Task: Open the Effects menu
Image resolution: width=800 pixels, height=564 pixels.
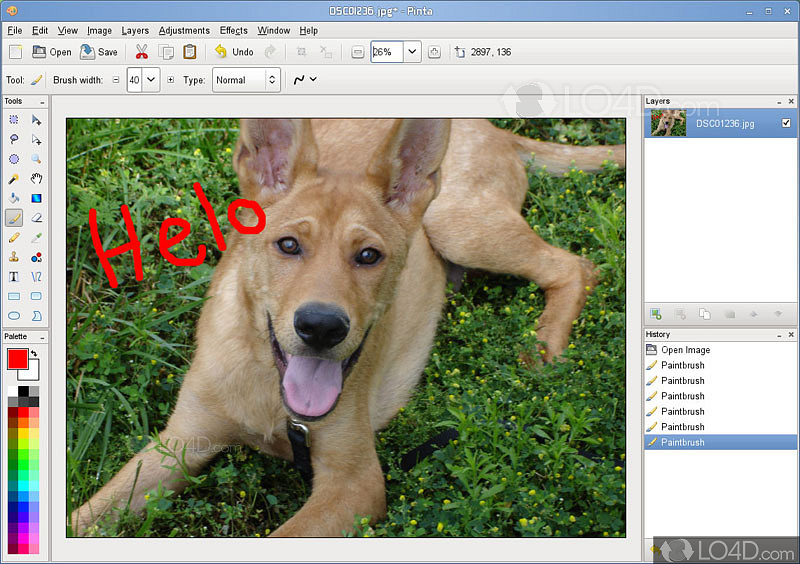Action: click(x=233, y=31)
